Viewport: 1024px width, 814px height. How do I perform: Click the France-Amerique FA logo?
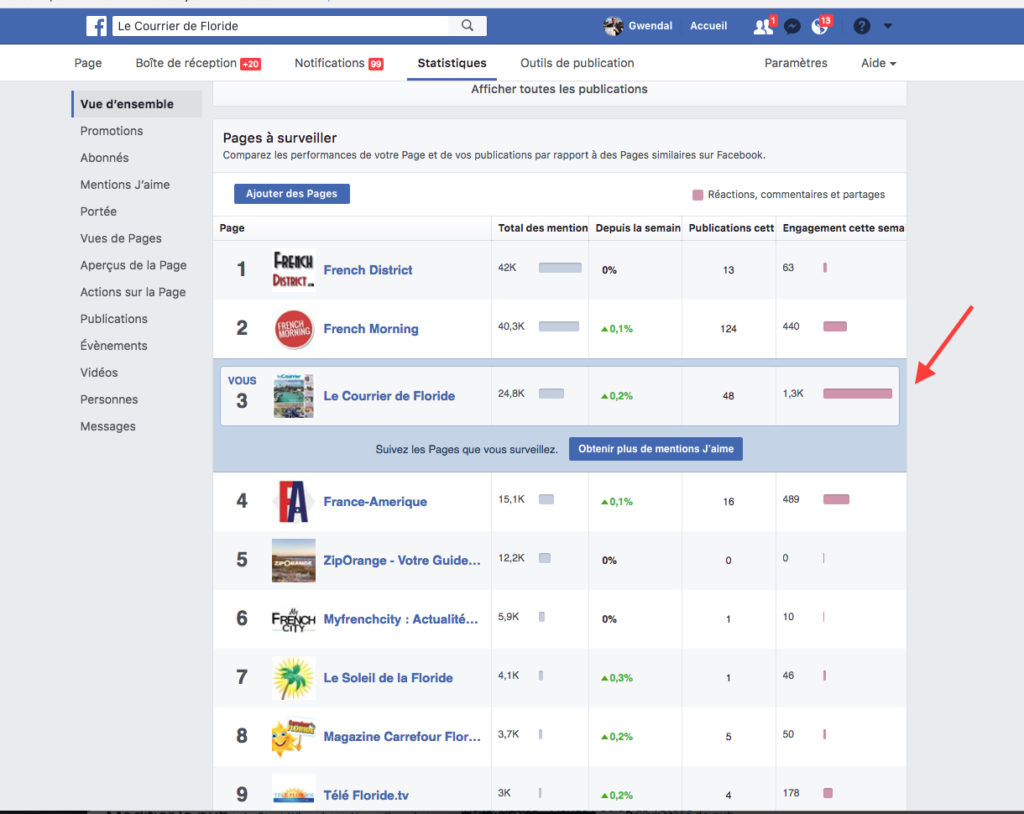293,502
